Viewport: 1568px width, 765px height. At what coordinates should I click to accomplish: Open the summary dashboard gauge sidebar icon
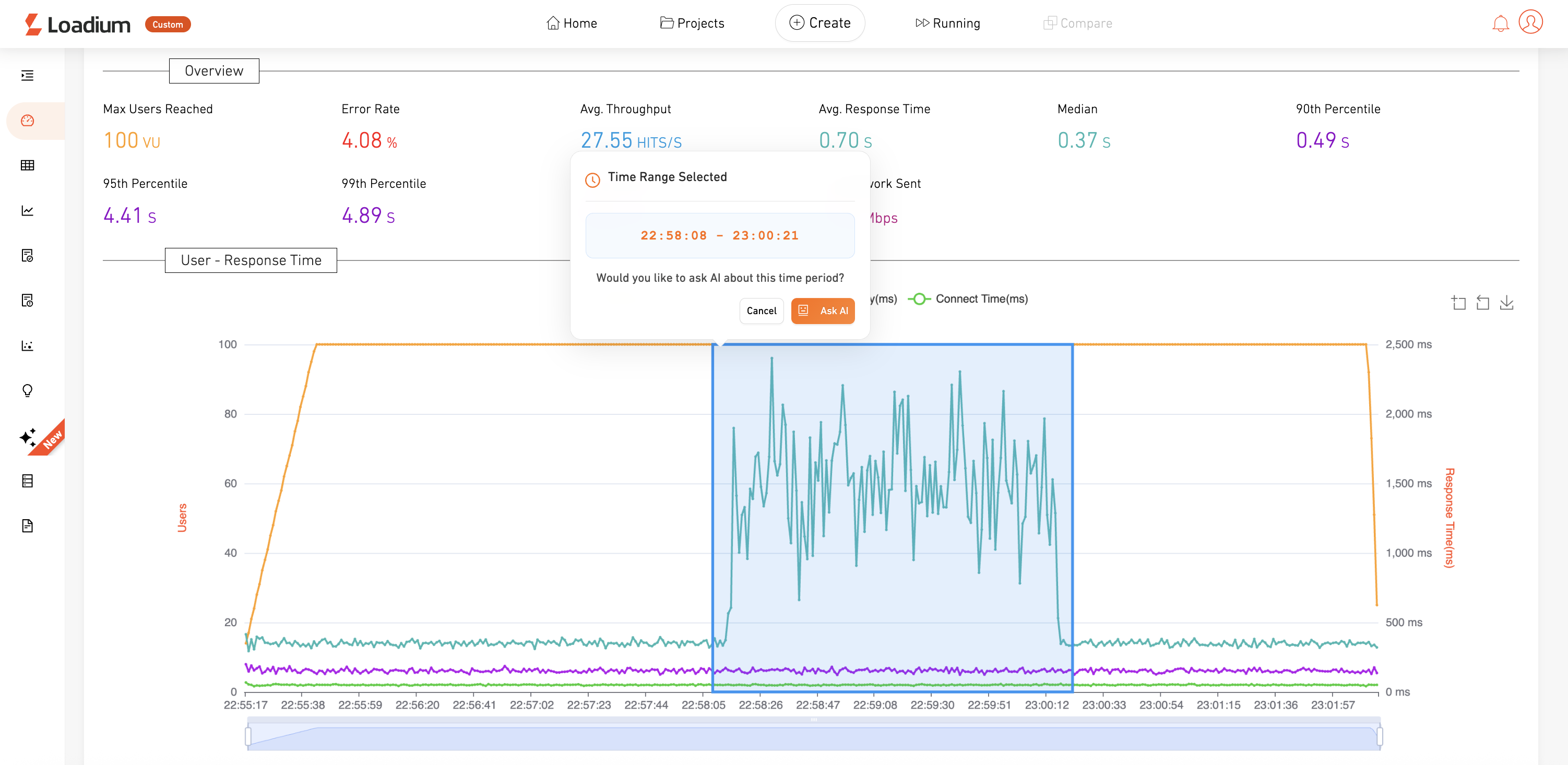(27, 121)
